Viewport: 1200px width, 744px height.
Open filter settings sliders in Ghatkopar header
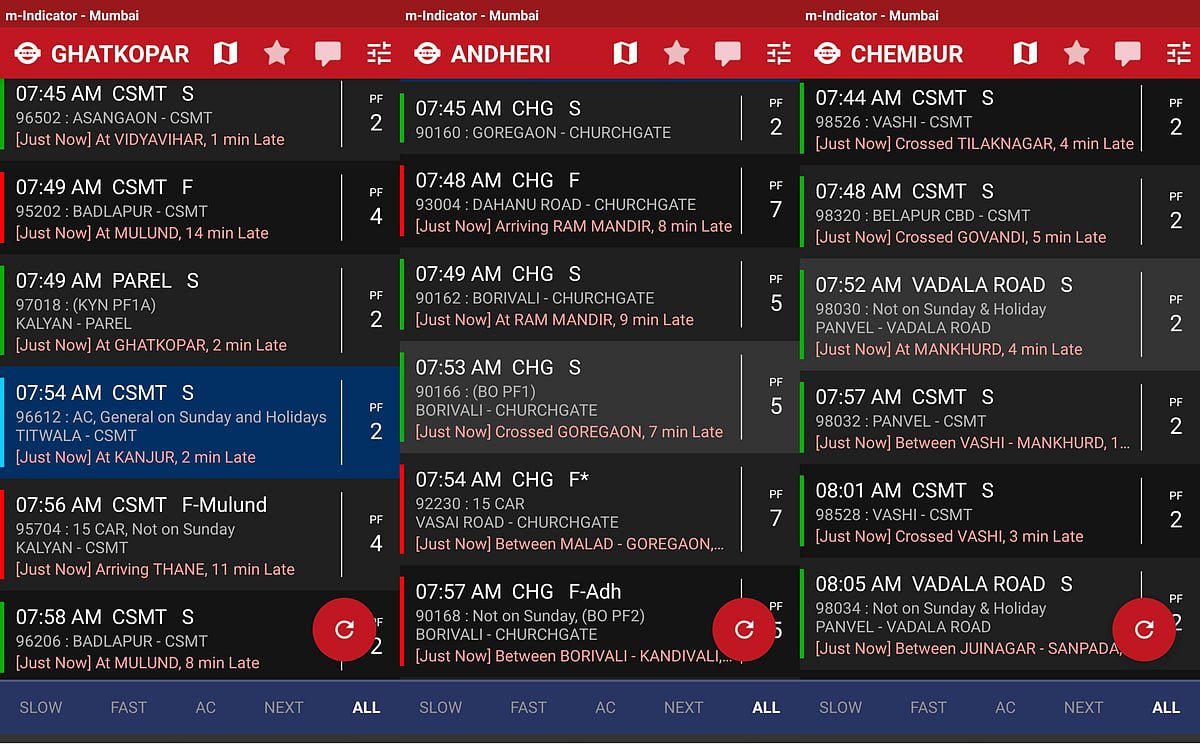click(x=379, y=53)
